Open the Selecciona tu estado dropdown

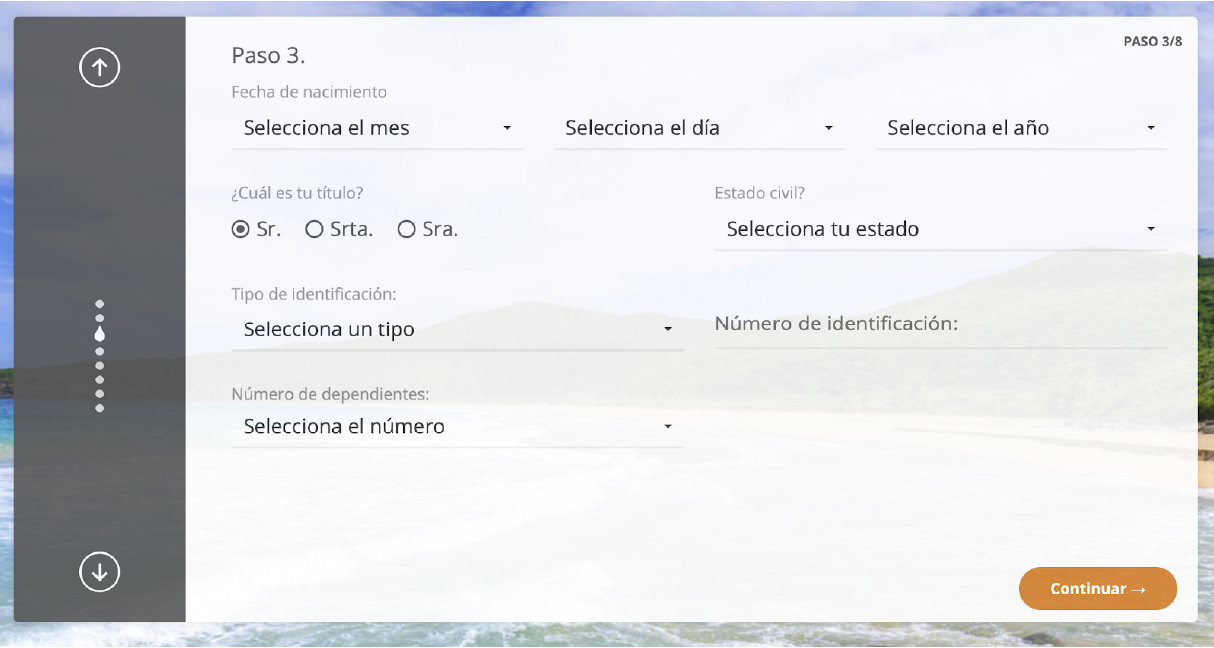(x=940, y=230)
